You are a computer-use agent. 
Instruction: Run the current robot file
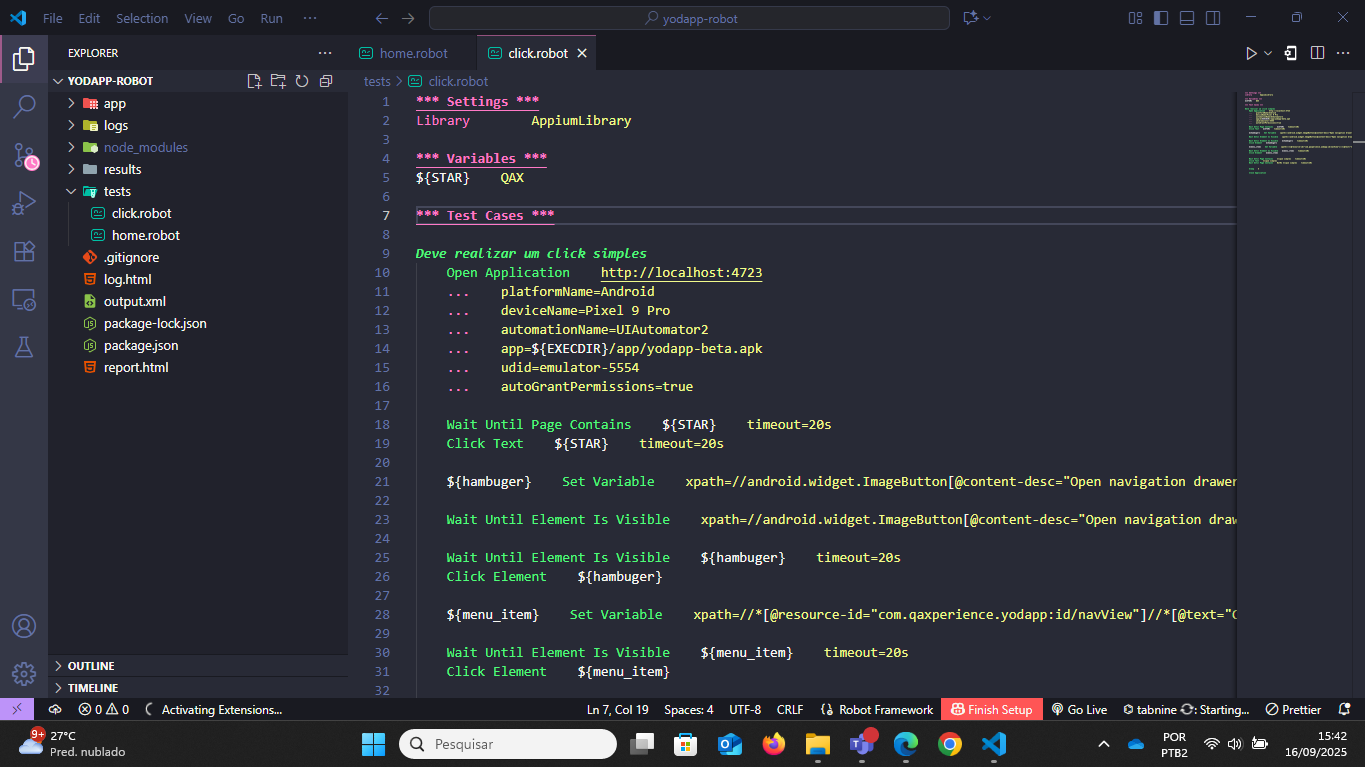pos(1250,53)
